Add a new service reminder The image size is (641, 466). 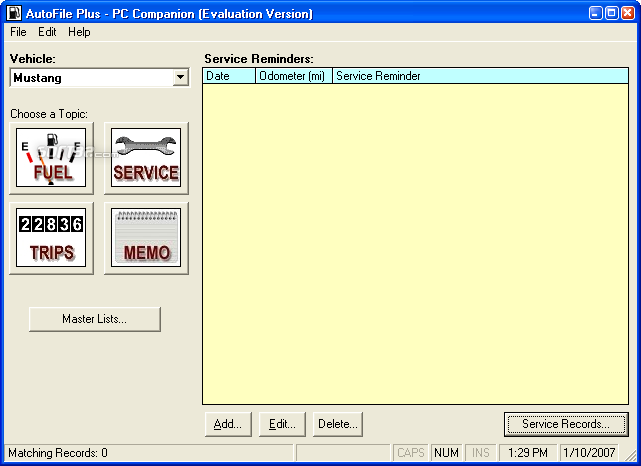pyautogui.click(x=228, y=424)
